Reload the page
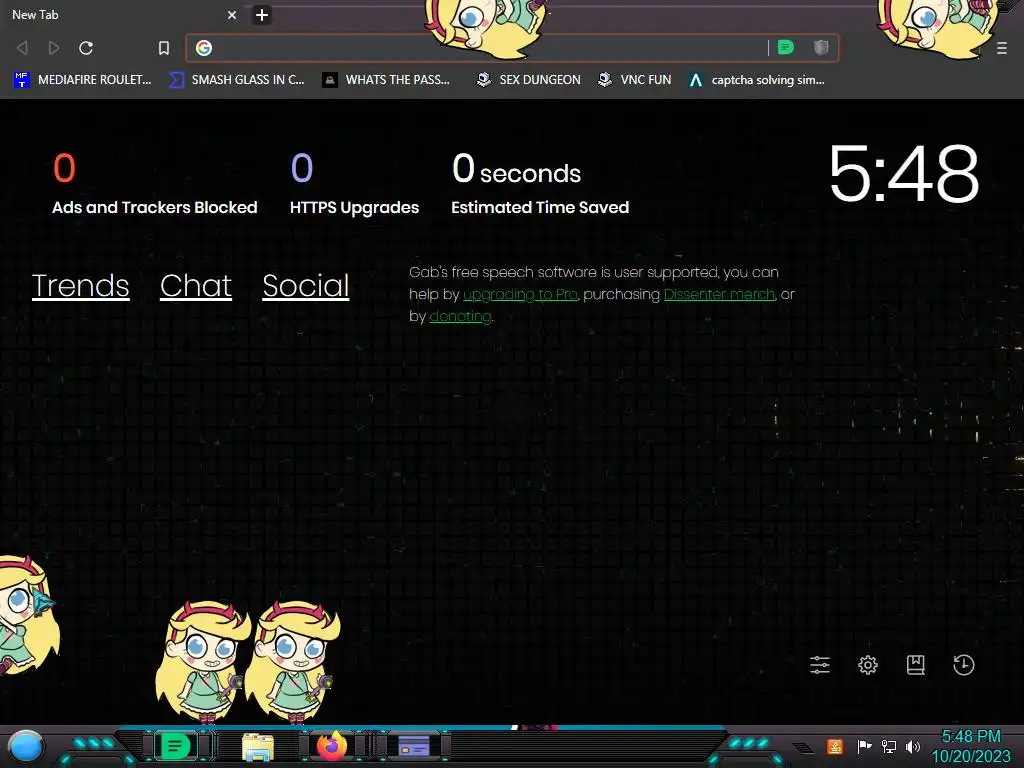The image size is (1024, 768). coord(86,48)
